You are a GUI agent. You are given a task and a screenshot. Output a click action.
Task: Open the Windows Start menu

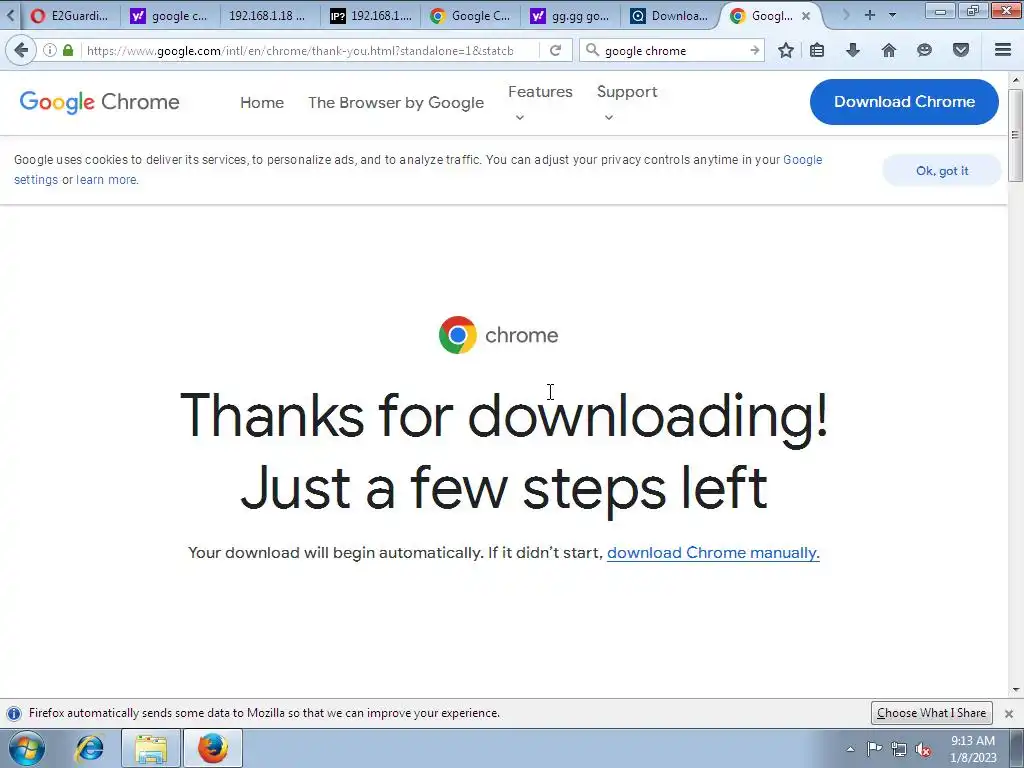[x=26, y=748]
